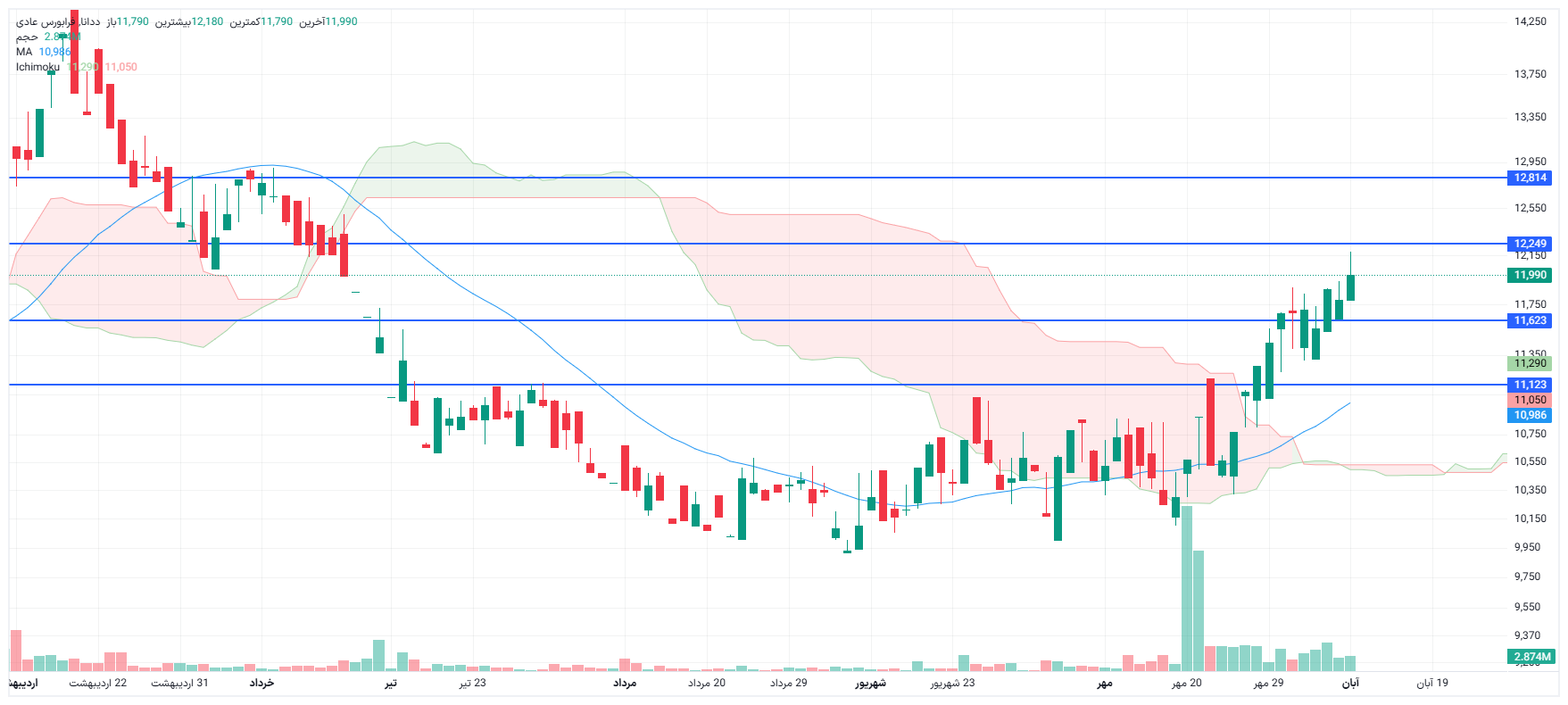Select the 12,814 horizontal line price label
The height and width of the screenshot is (705, 1568).
tap(1530, 178)
